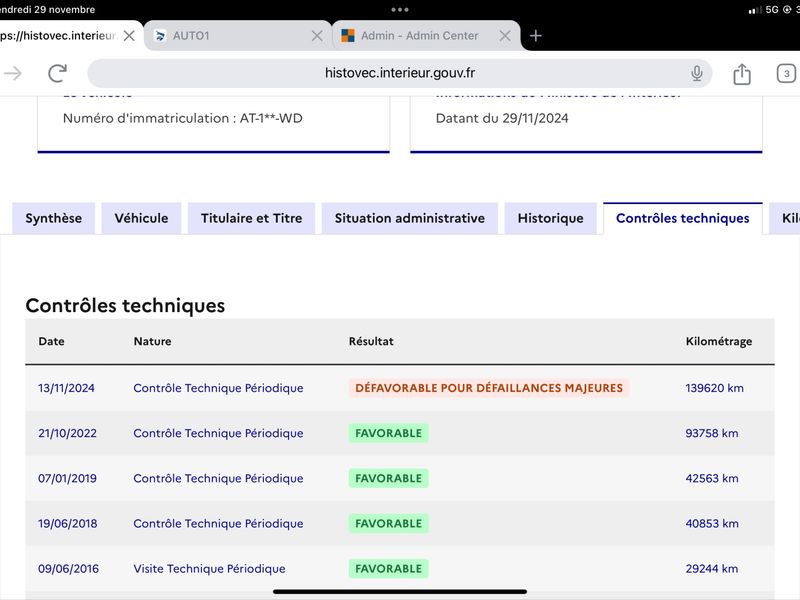Click the Date column header
Screen dimensions: 800x600
coord(52,341)
